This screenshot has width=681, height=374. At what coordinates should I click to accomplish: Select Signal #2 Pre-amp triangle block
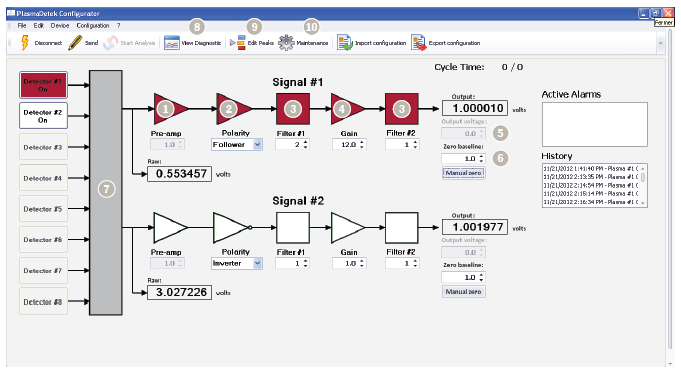tap(170, 227)
